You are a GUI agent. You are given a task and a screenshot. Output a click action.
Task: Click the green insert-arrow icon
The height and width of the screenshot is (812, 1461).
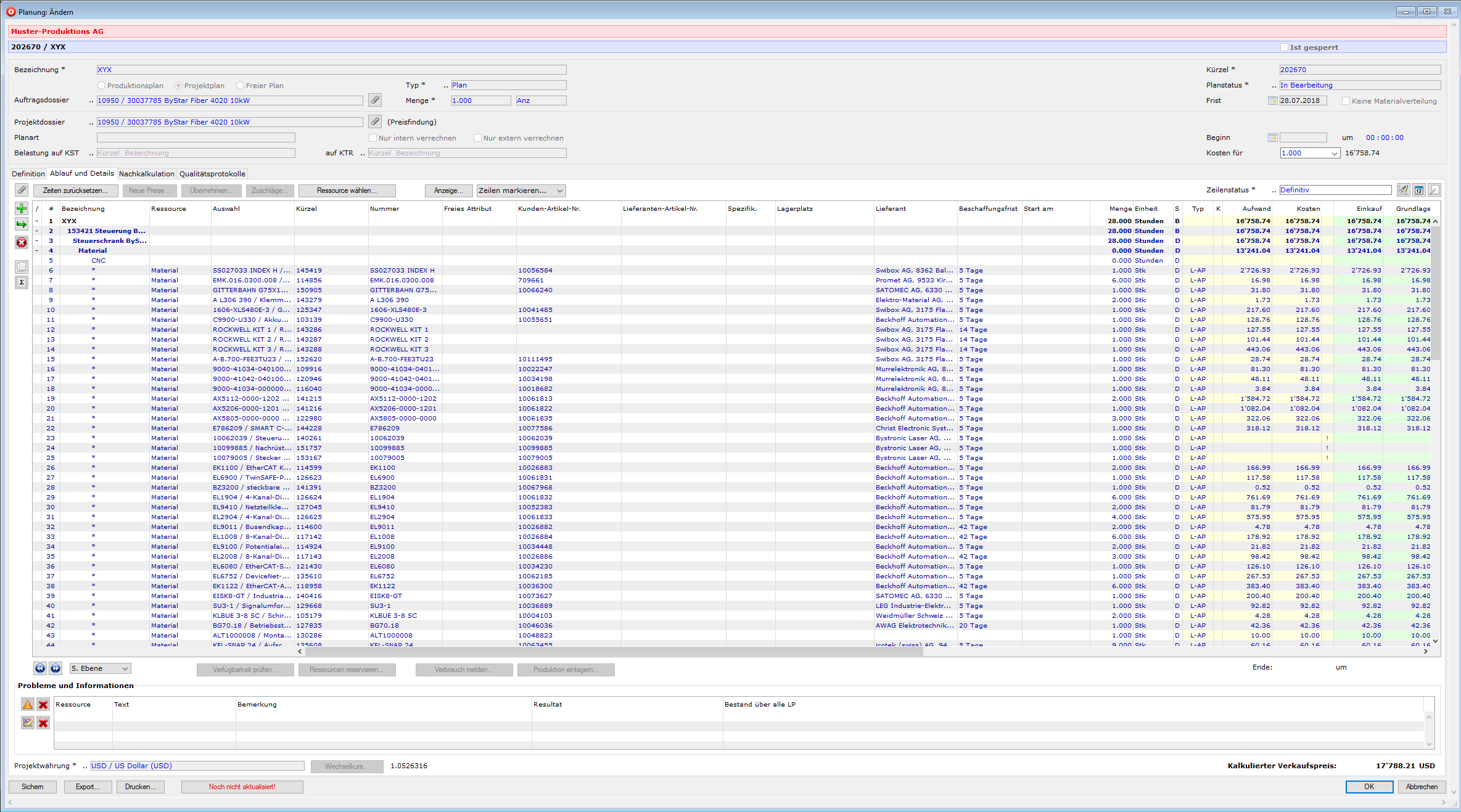(22, 224)
